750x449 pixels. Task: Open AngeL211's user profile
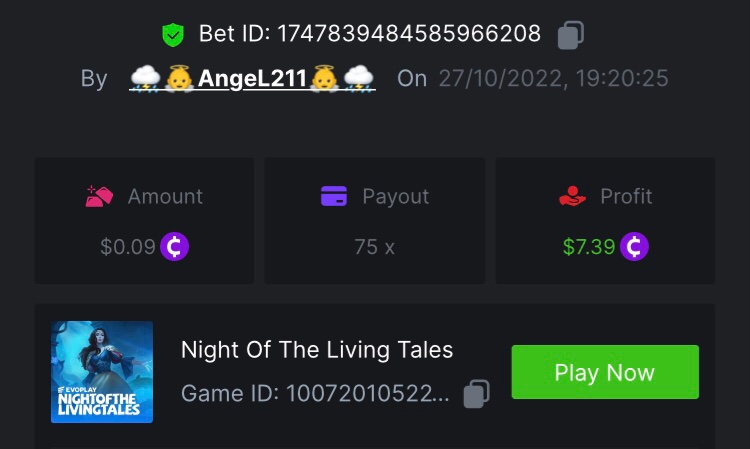pyautogui.click(x=252, y=78)
